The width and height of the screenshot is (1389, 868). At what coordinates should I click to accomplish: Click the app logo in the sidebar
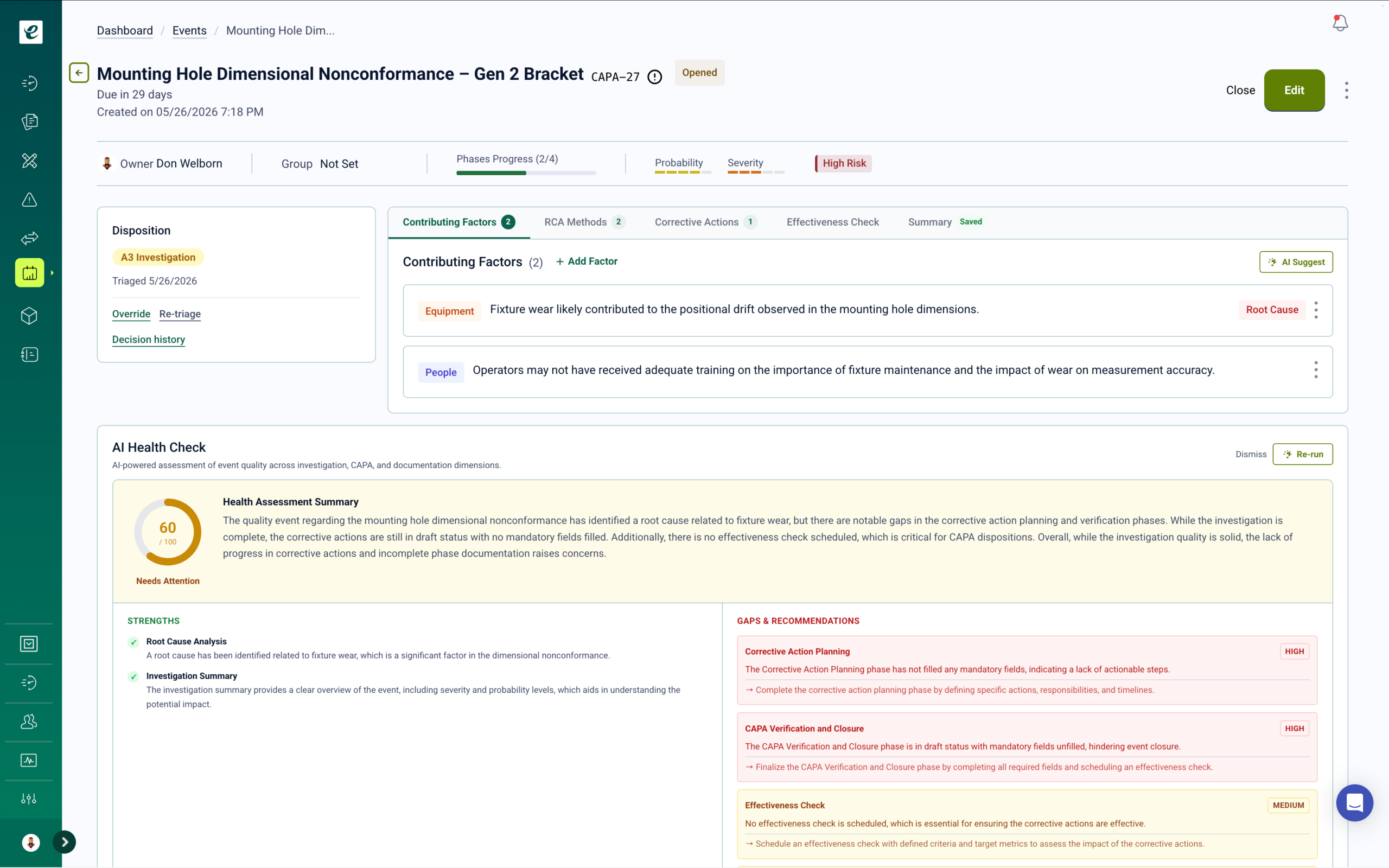tap(31, 31)
